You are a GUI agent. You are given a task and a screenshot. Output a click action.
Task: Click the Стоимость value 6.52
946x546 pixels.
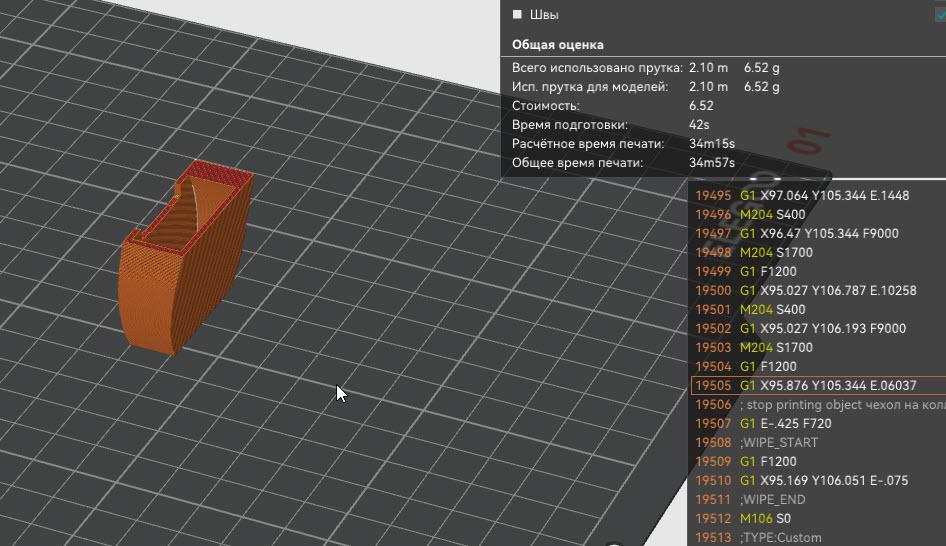pyautogui.click(x=701, y=106)
